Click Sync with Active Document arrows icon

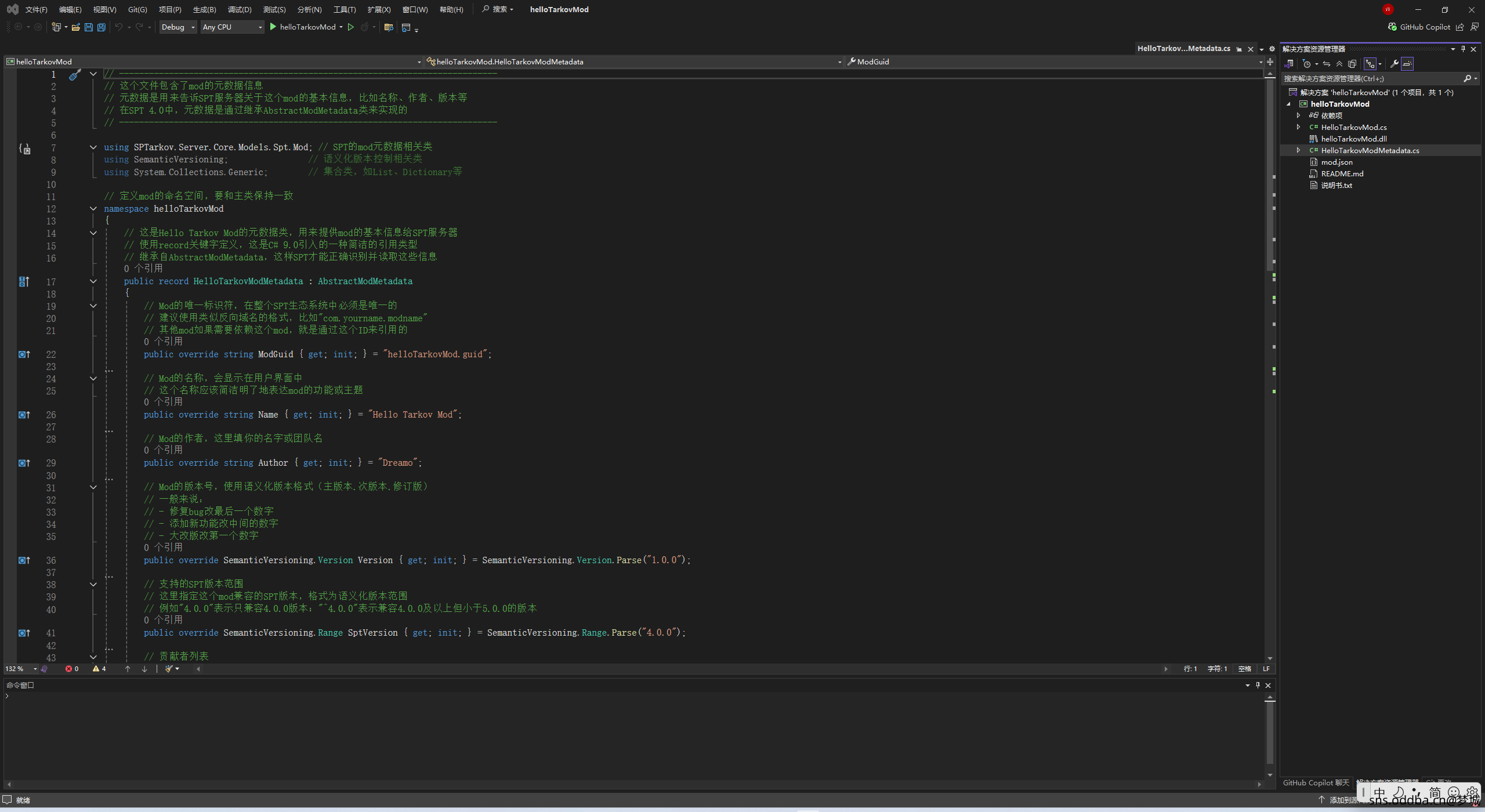(1327, 64)
